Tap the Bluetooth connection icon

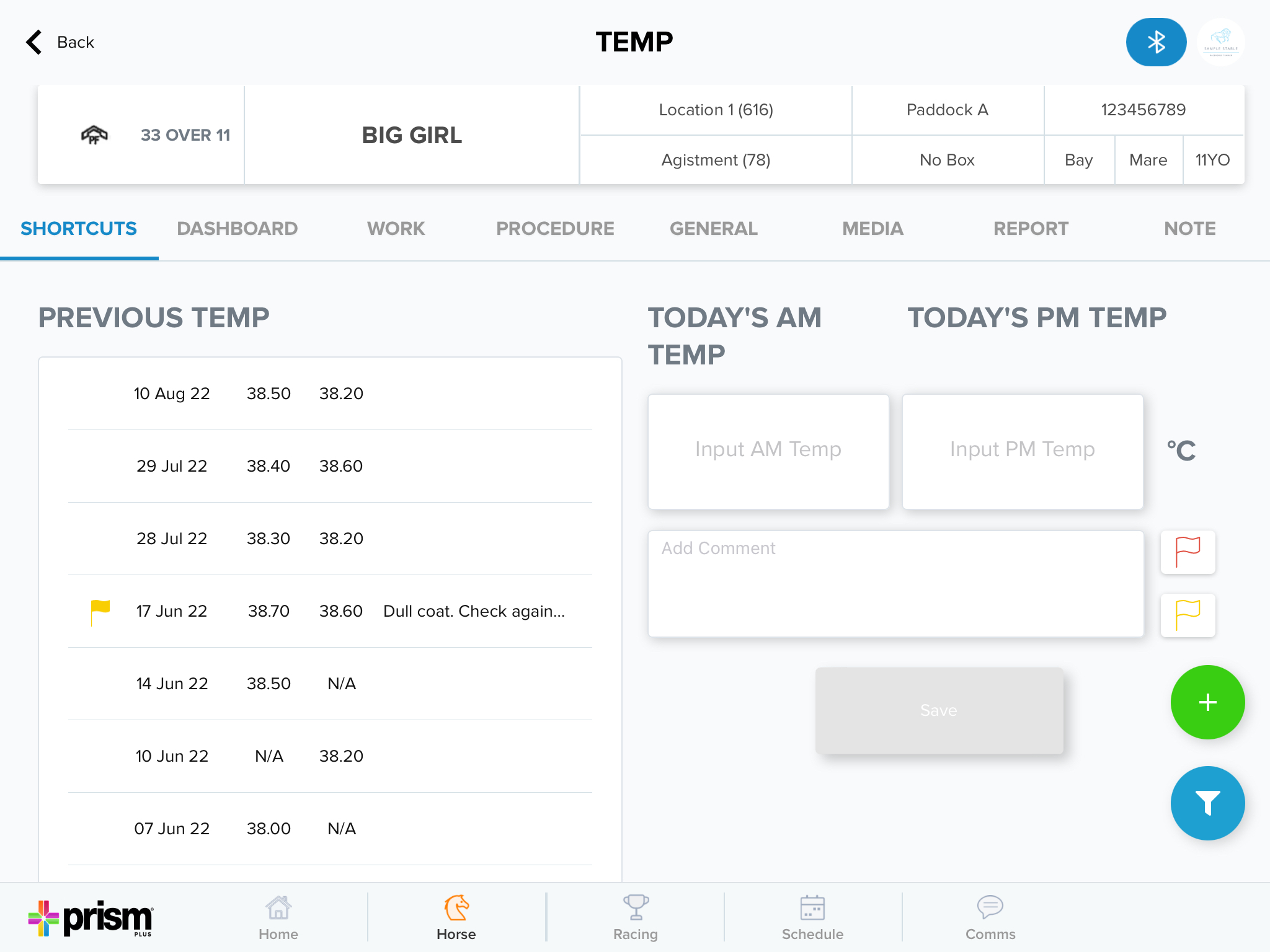pos(1156,42)
